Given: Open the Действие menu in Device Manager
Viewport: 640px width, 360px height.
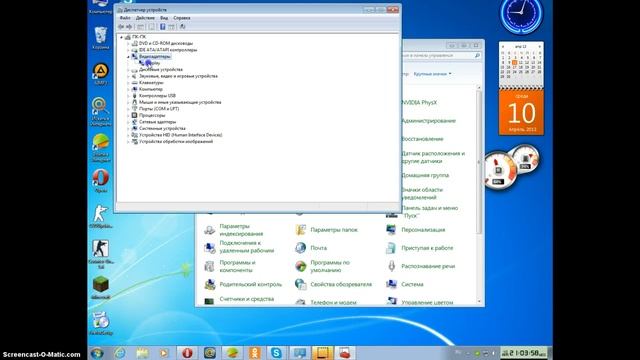Looking at the screenshot, I should click(x=145, y=18).
